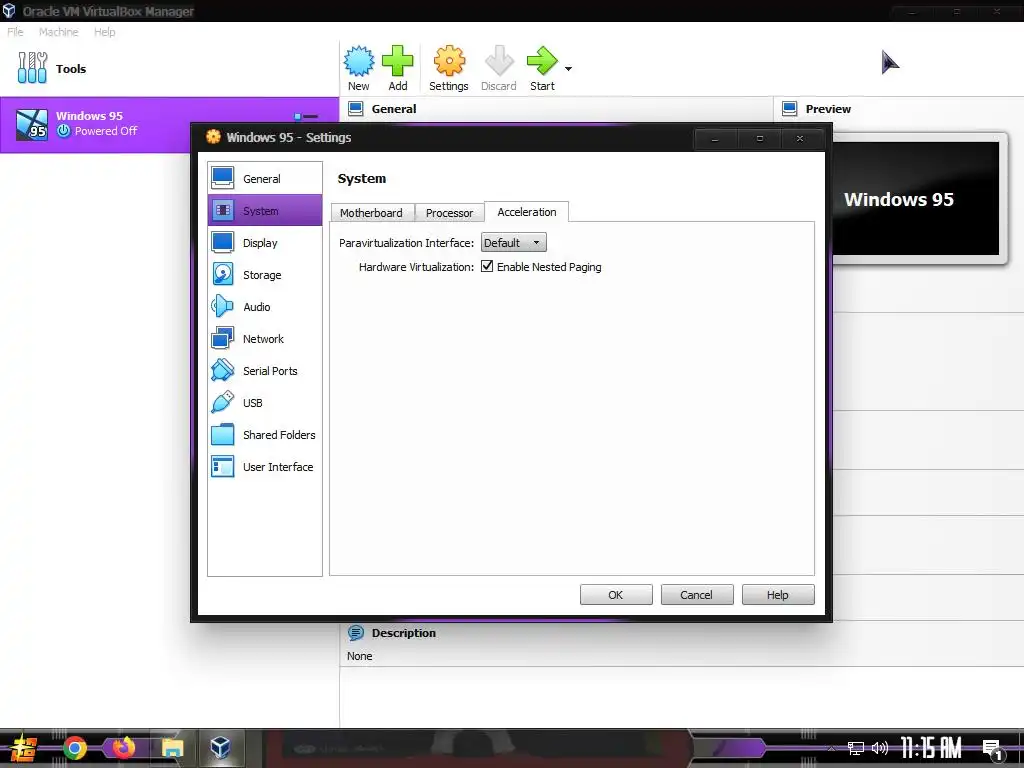Select the Windows 95 virtual machine entry
Image resolution: width=1024 pixels, height=768 pixels.
169,124
